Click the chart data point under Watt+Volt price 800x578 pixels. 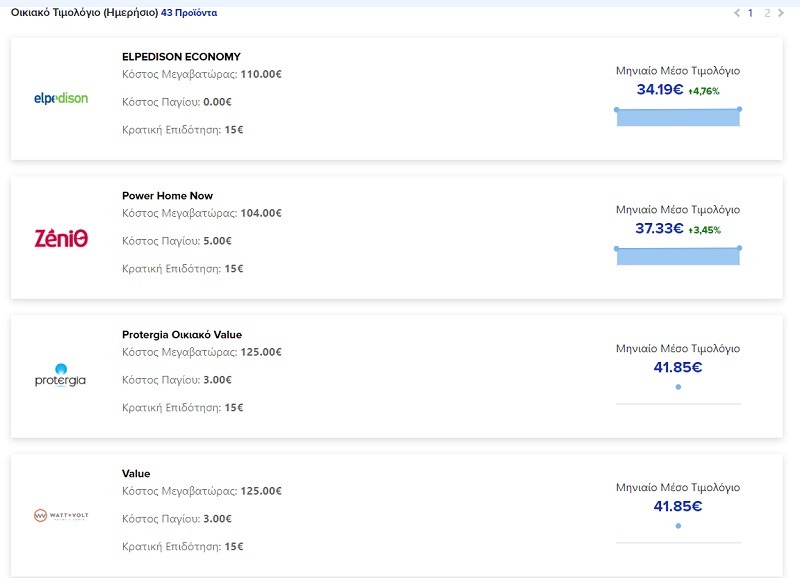click(678, 526)
